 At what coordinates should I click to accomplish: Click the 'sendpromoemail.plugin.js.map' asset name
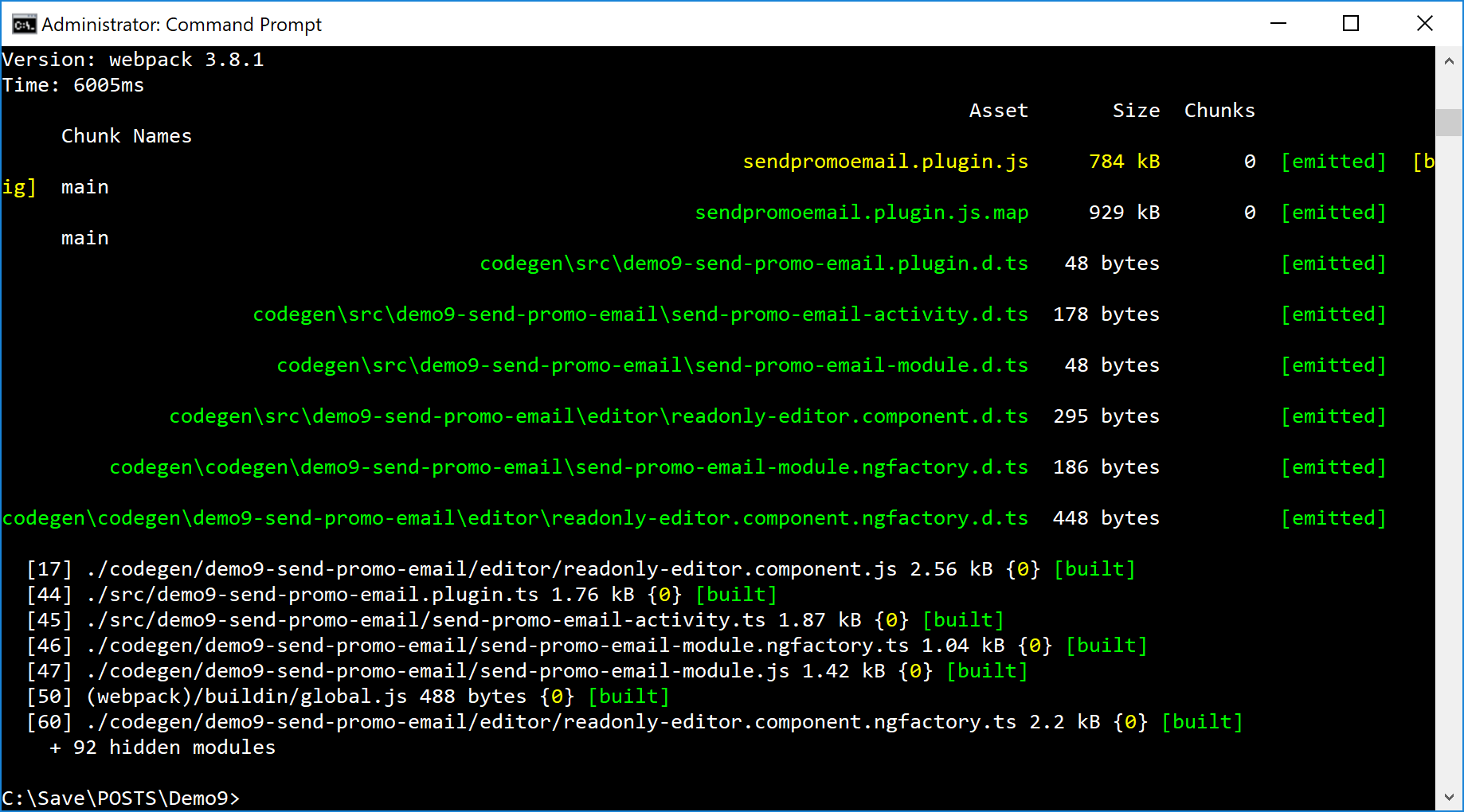[862, 213]
